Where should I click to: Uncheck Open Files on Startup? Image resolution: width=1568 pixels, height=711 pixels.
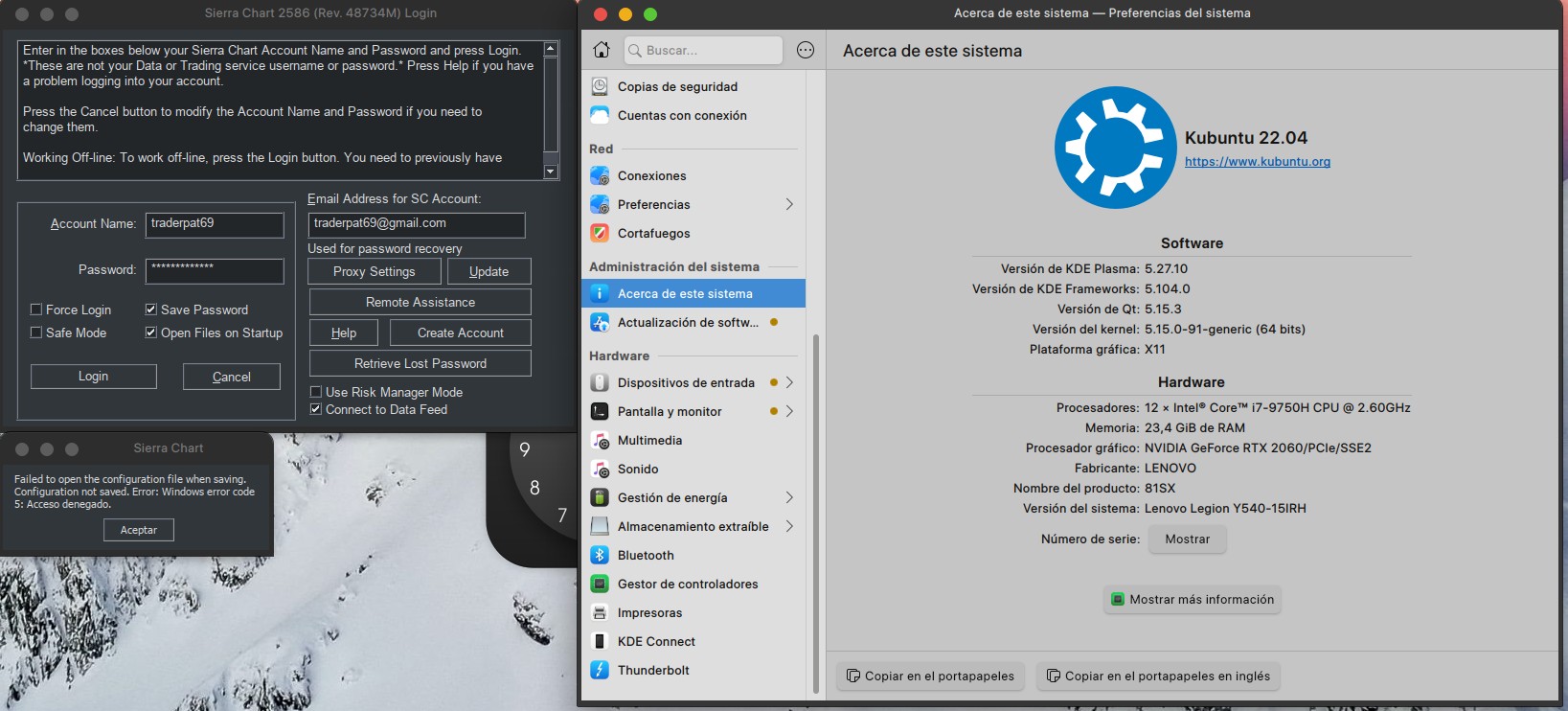[151, 333]
